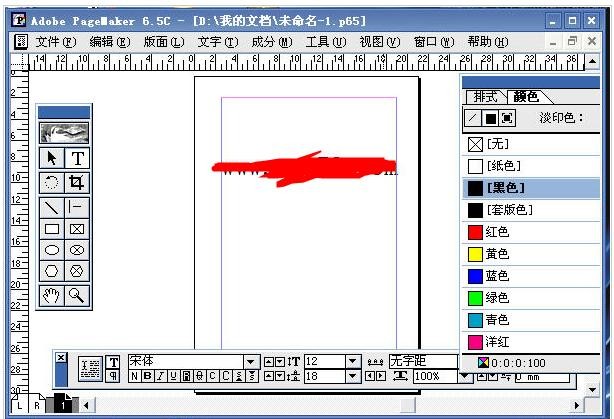
Task: Select the Polygon Frame tool
Action: (x=77, y=271)
